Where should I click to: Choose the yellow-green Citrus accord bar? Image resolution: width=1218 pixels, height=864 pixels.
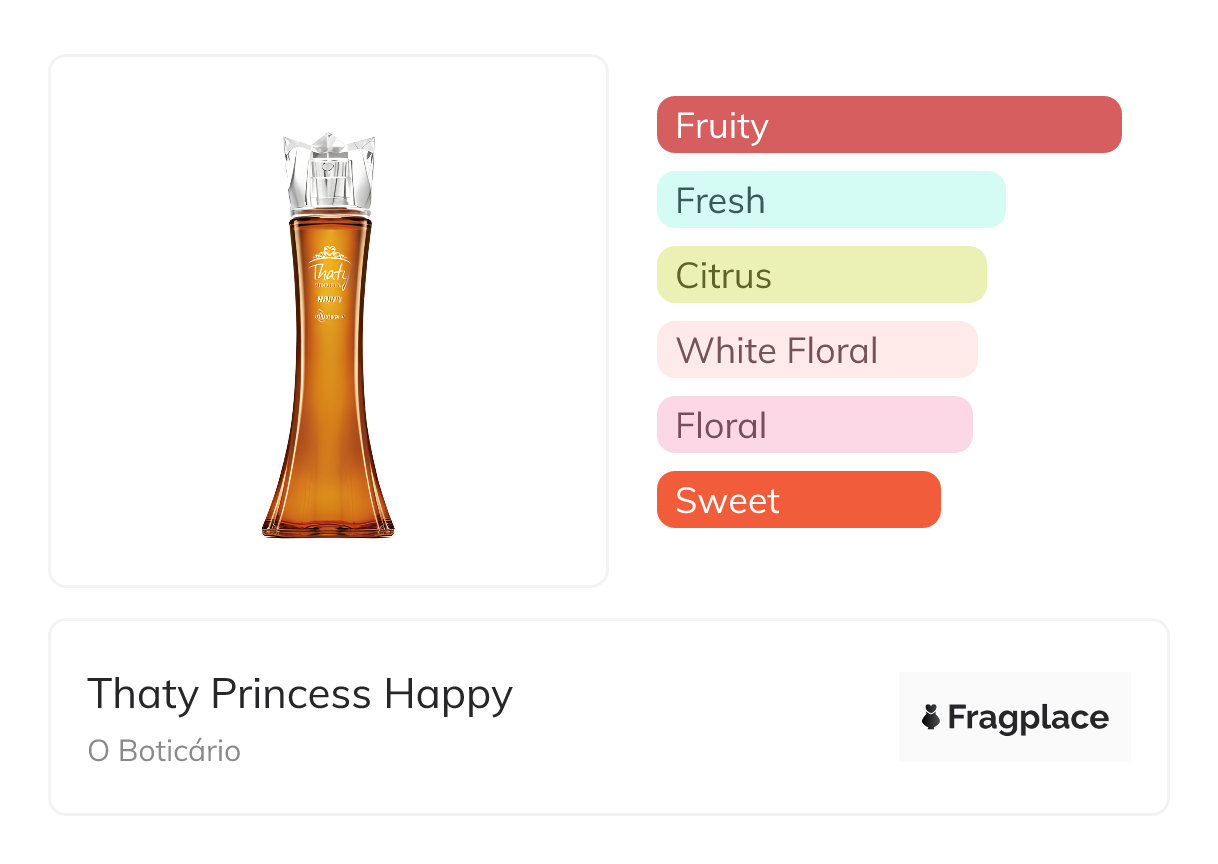coord(821,275)
